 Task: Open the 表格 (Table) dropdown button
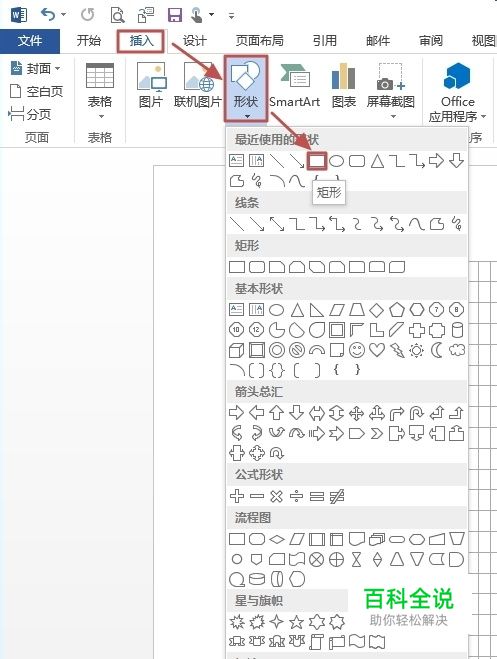[100, 91]
